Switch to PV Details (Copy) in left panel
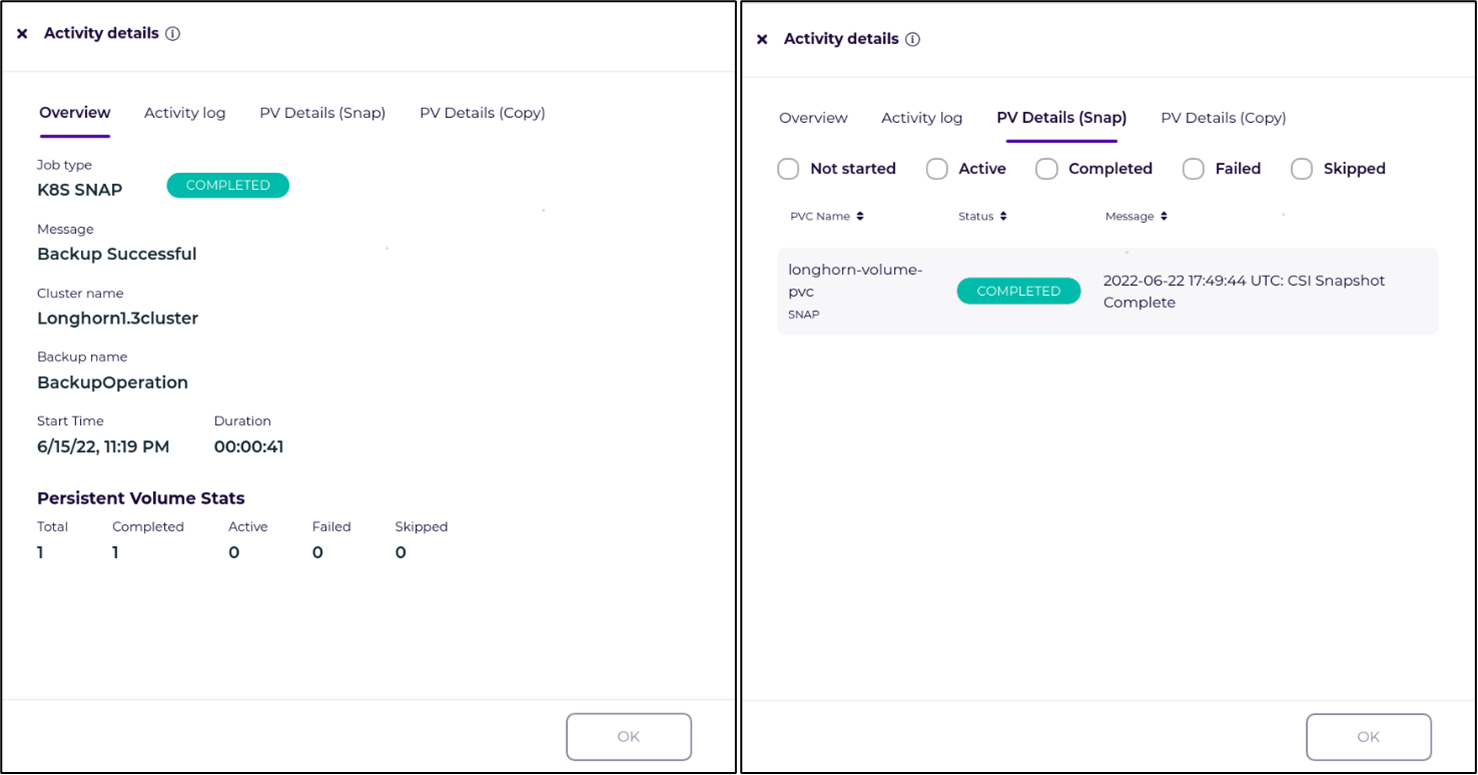Image resolution: width=1478 pixels, height=775 pixels. tap(482, 113)
